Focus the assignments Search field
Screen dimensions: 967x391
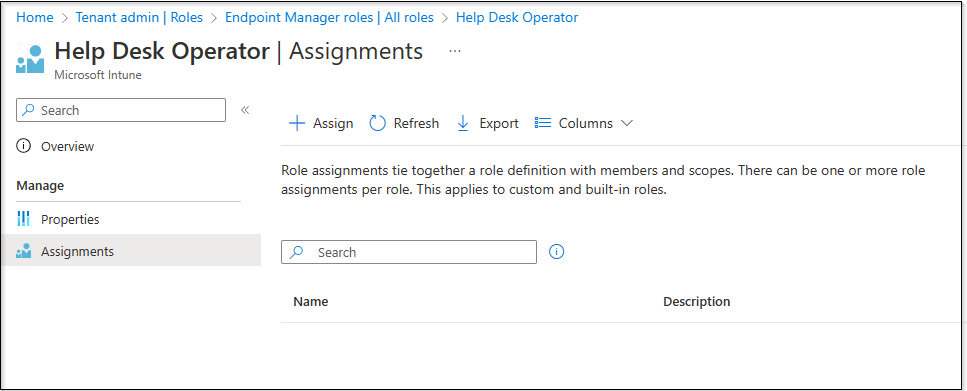[409, 252]
